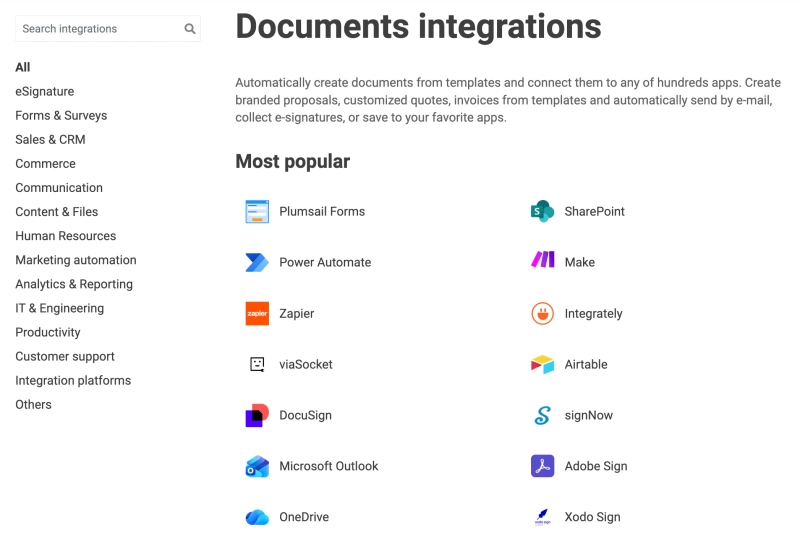The image size is (800, 543).
Task: Click the Airtable logo icon
Action: 542,364
